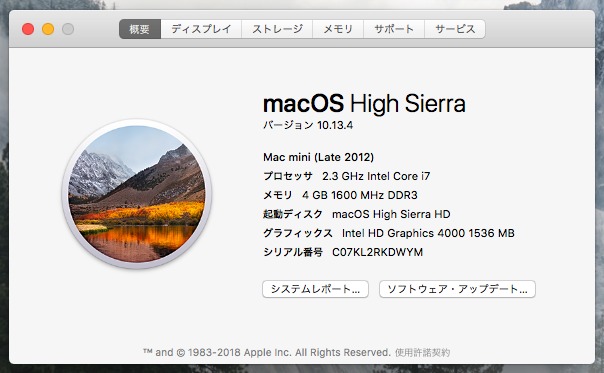The image size is (604, 373).
Task: Click the Mac mini (Late 2012) text
Action: click(318, 157)
